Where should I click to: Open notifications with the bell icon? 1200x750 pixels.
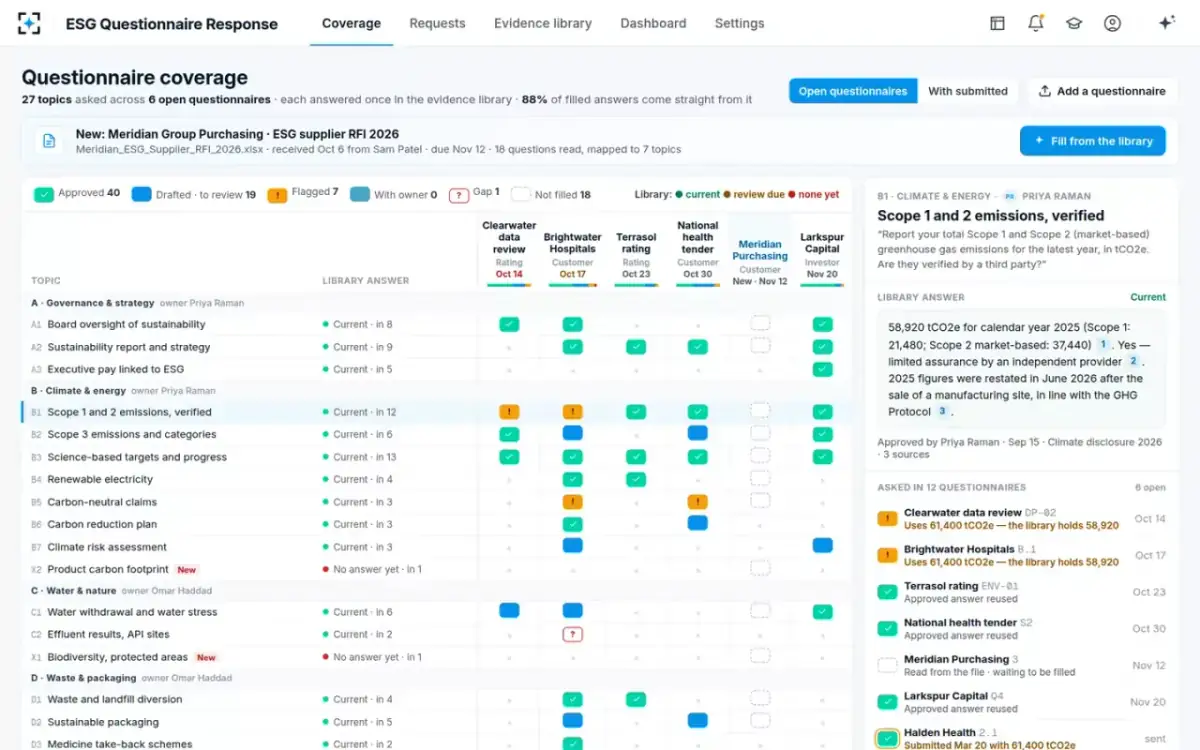coord(1035,23)
